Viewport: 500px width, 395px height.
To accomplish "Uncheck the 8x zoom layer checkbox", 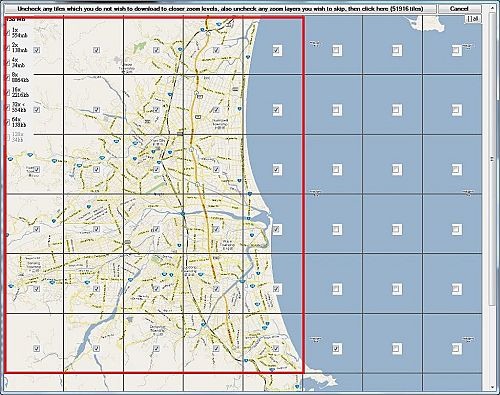I will coord(8,77).
